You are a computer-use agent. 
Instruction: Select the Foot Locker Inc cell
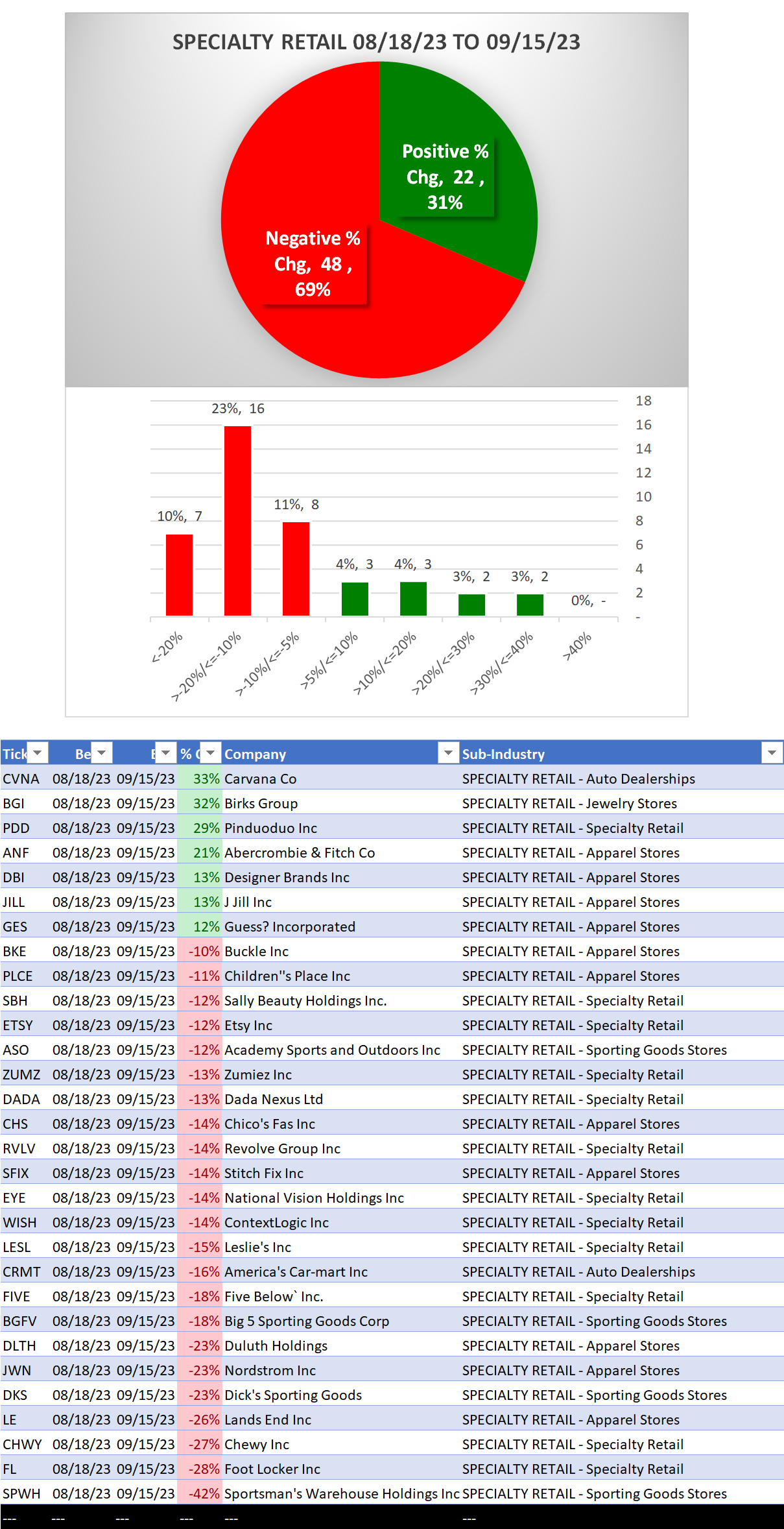tap(341, 1469)
